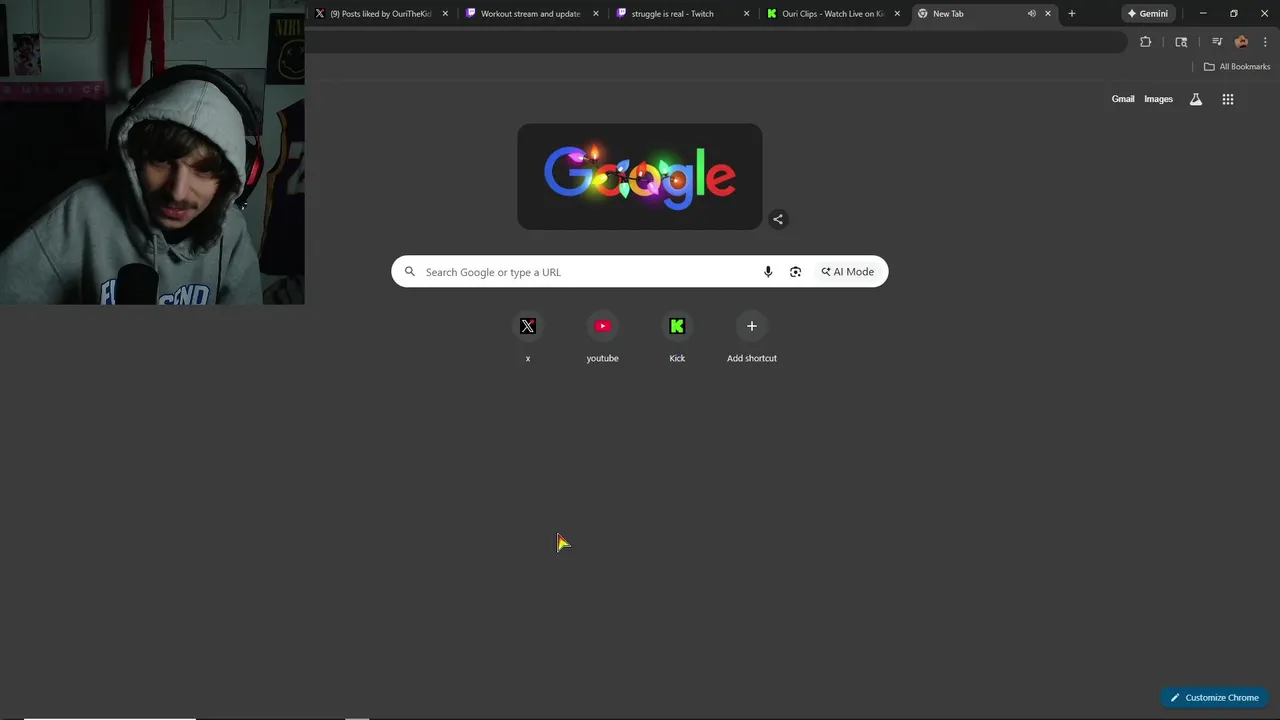1280x720 pixels.
Task: Mute audio on the New Tab tab
Action: (1031, 14)
